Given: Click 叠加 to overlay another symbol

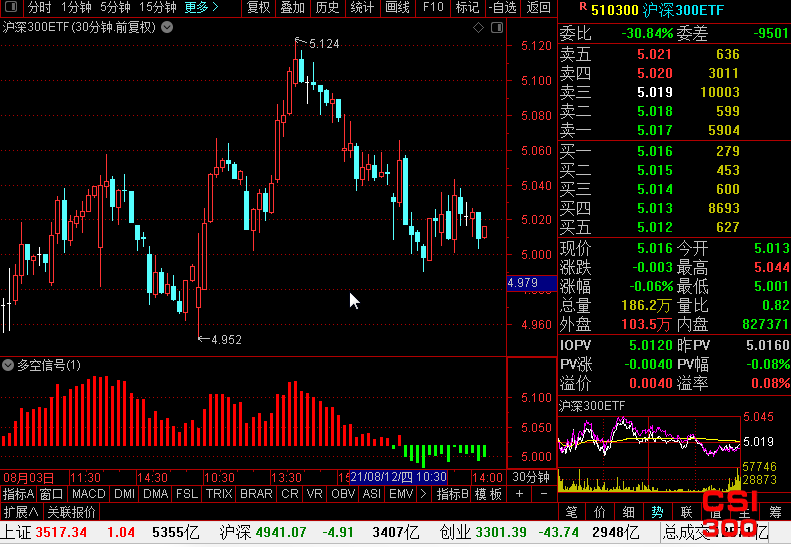Looking at the screenshot, I should (x=293, y=8).
